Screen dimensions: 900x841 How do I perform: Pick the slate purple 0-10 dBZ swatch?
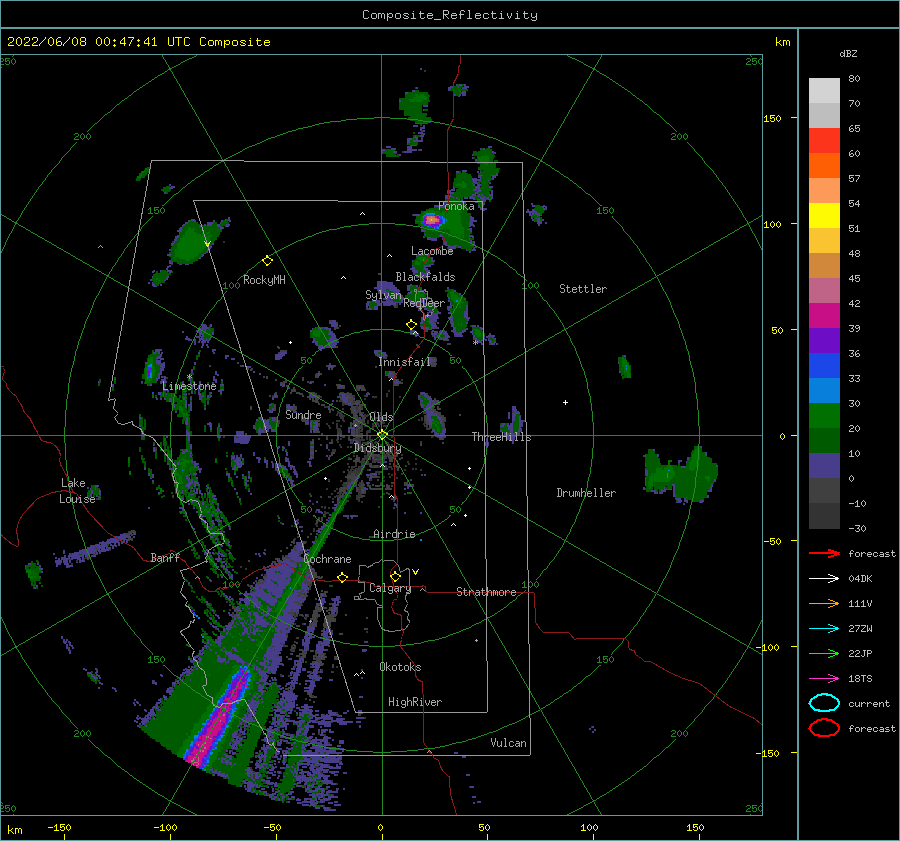click(824, 466)
